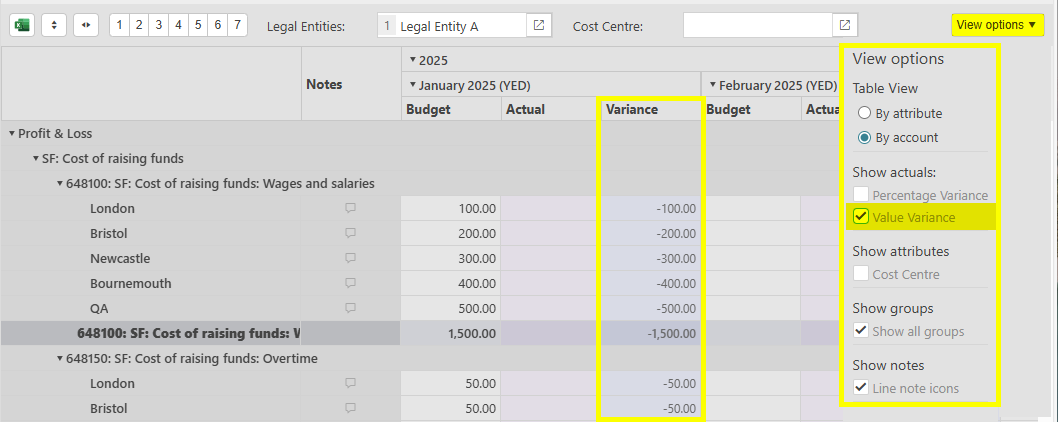Viewport: 1058px width, 422px height.
Task: Switch to level 3 button
Action: [158, 25]
